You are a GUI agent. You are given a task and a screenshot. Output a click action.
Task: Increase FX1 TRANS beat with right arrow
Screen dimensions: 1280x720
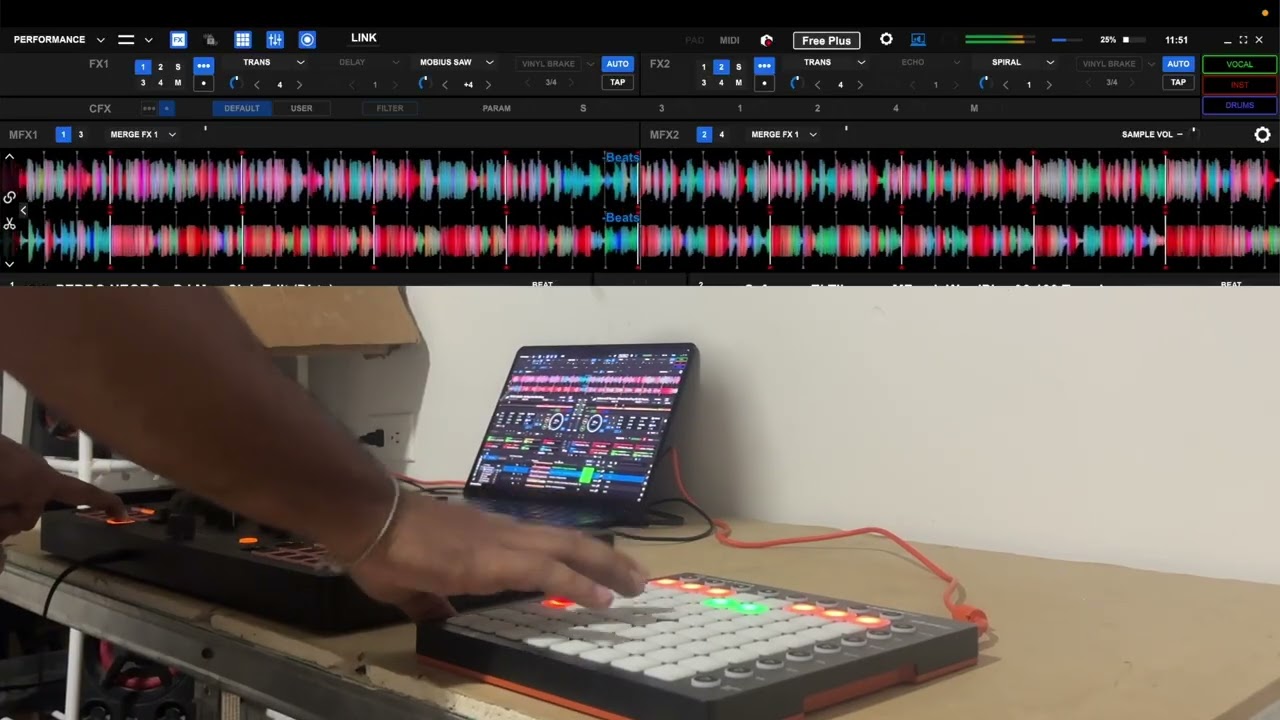[299, 85]
